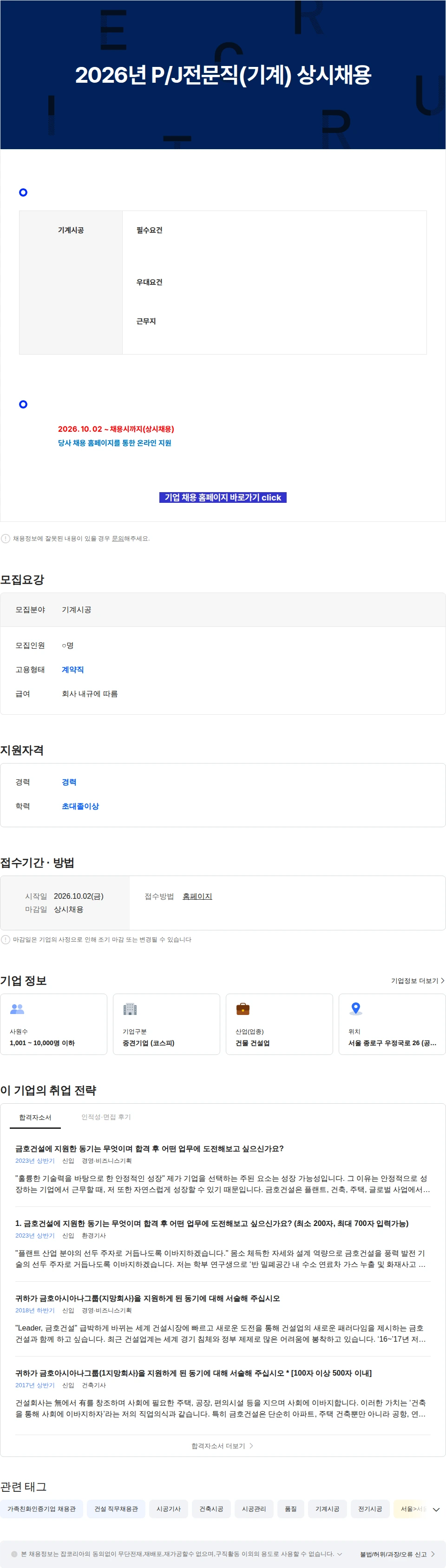Select the 시공관리 tag
This screenshot has height=1568, width=446.
click(254, 1509)
